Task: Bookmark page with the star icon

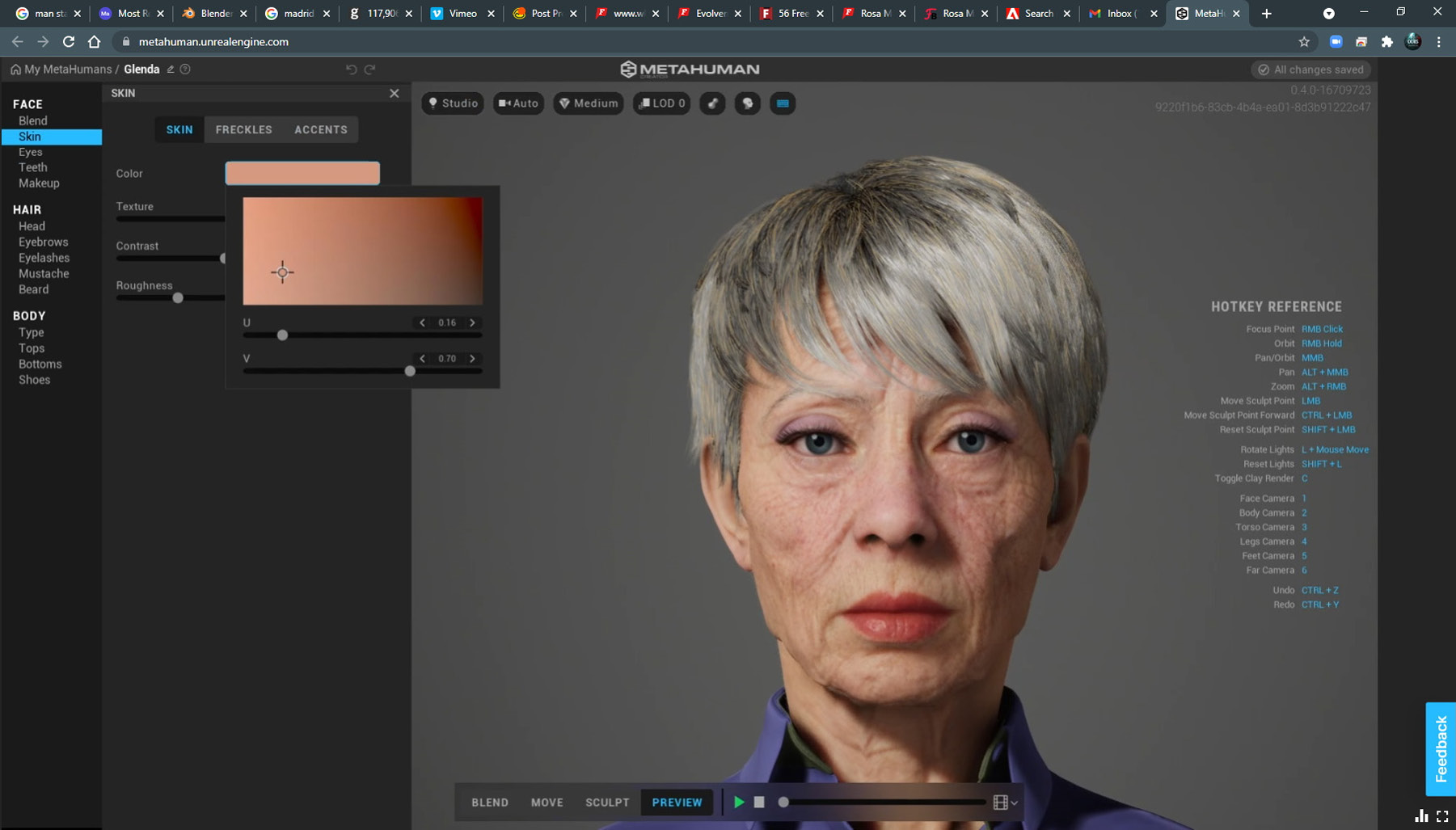Action: click(1304, 42)
